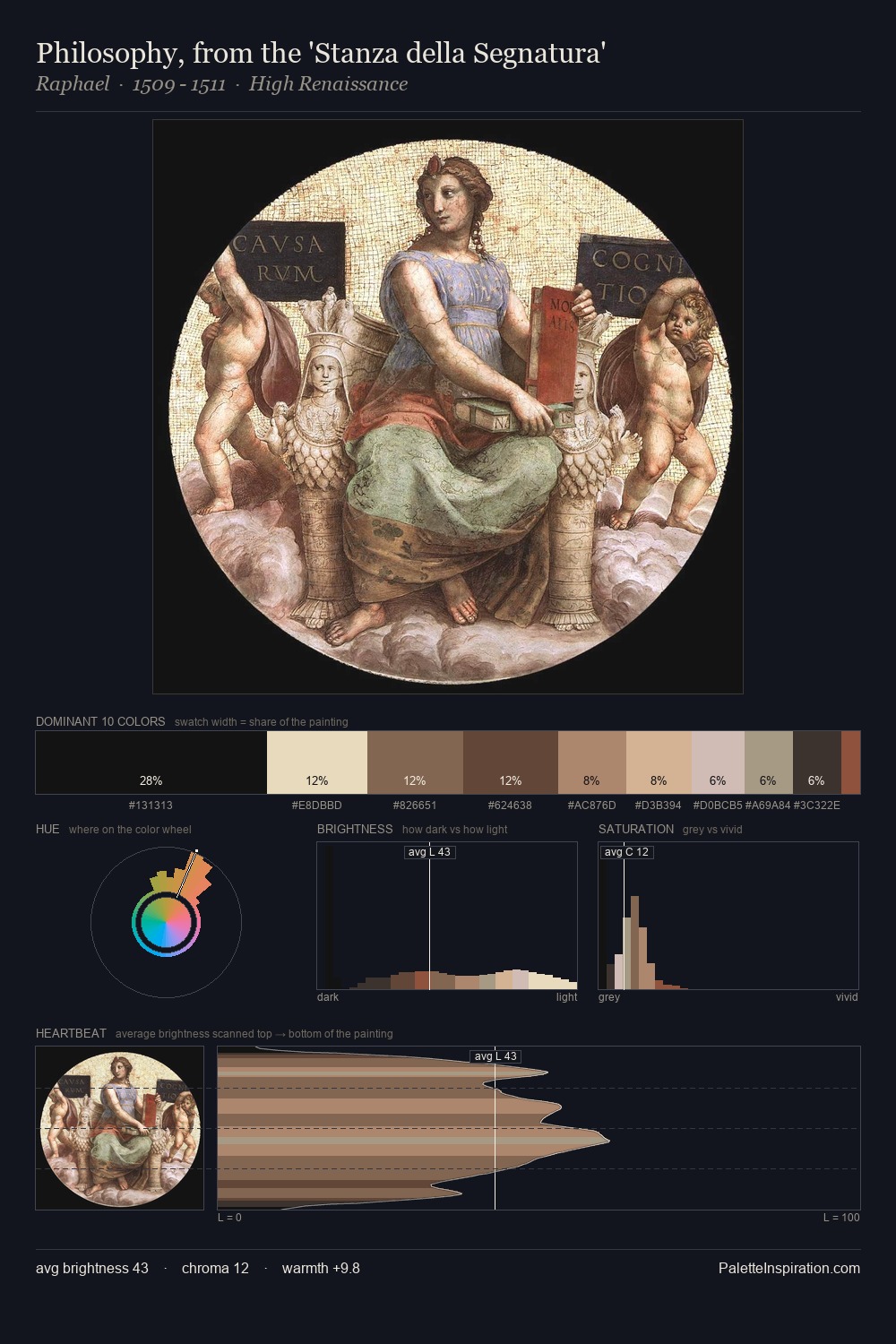Click the hex code label #D0BCB5
The width and height of the screenshot is (896, 1344).
pyautogui.click(x=718, y=805)
